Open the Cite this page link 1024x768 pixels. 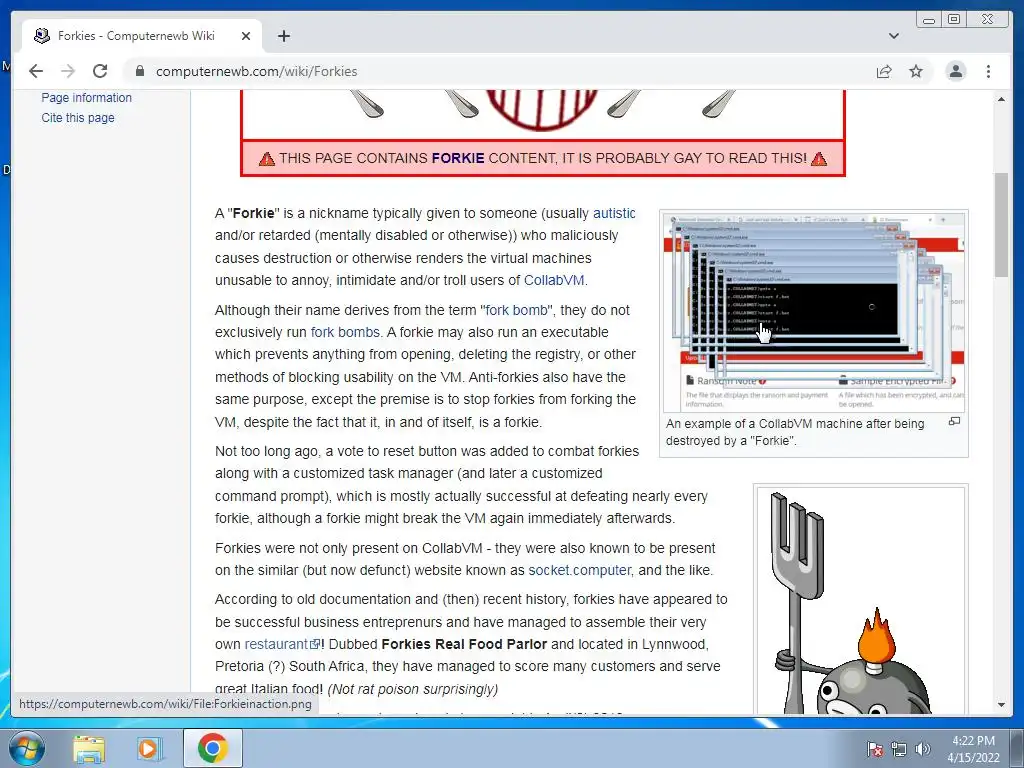tap(78, 118)
